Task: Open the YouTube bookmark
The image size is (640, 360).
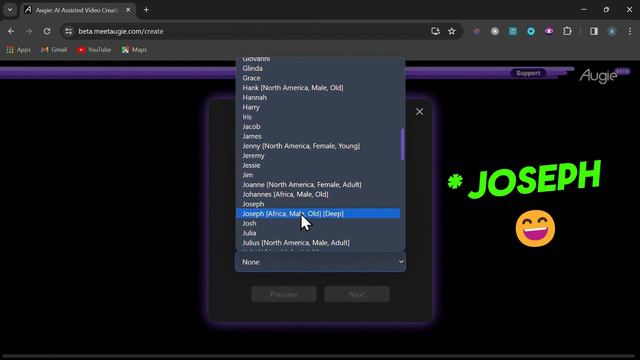Action: coord(94,50)
